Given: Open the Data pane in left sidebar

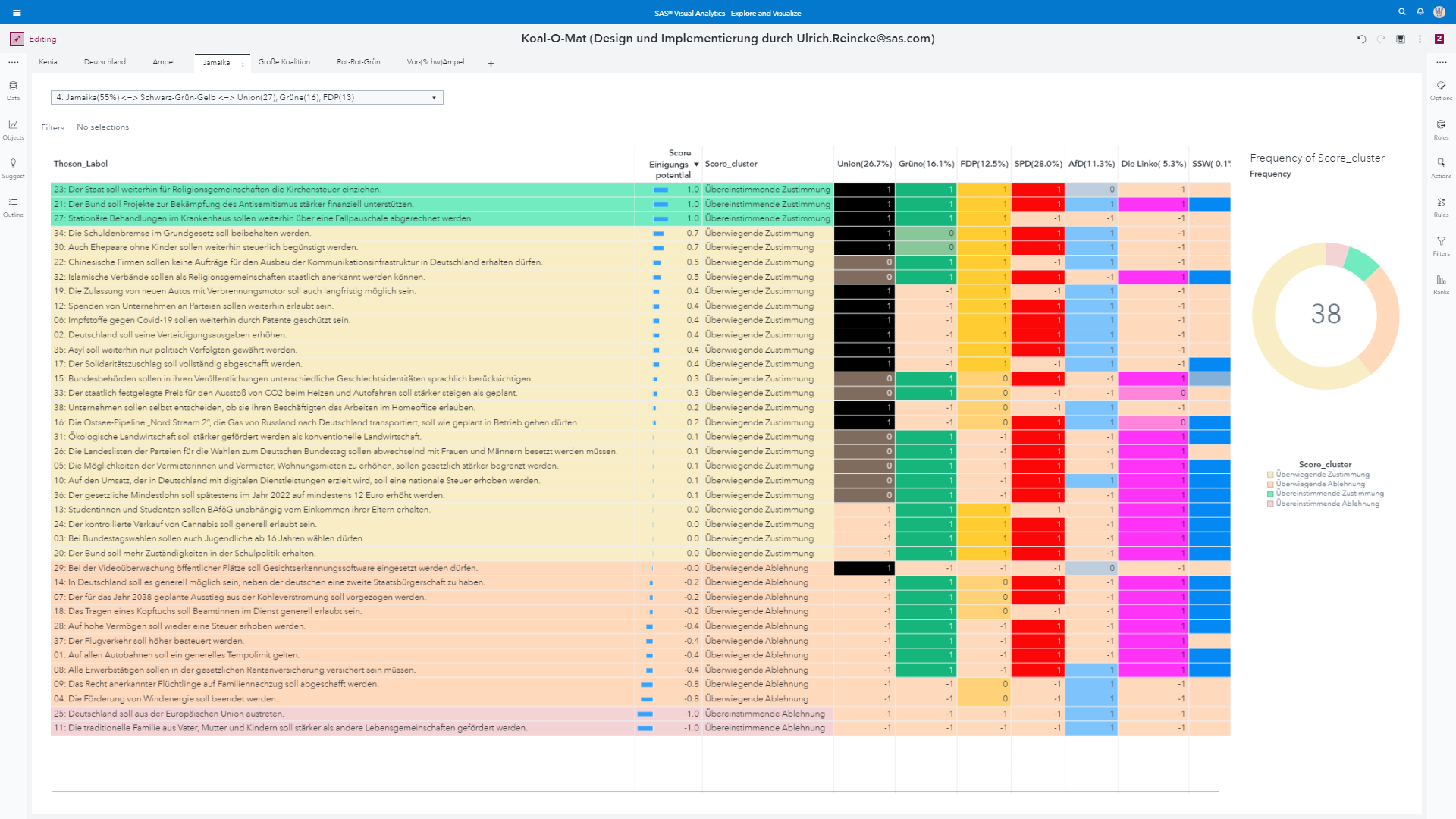Looking at the screenshot, I should click(13, 90).
